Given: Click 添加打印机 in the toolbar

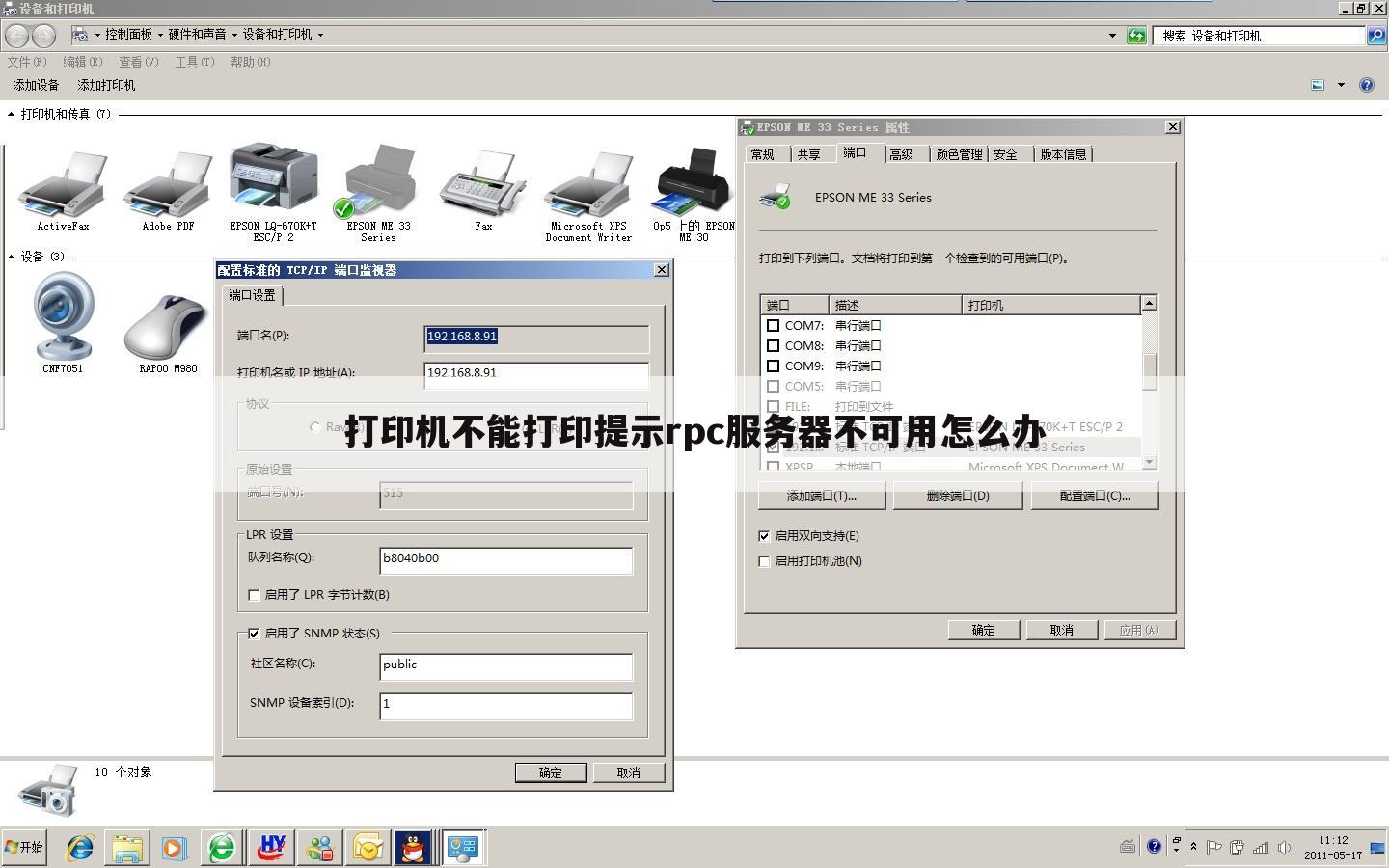Looking at the screenshot, I should click(x=105, y=85).
